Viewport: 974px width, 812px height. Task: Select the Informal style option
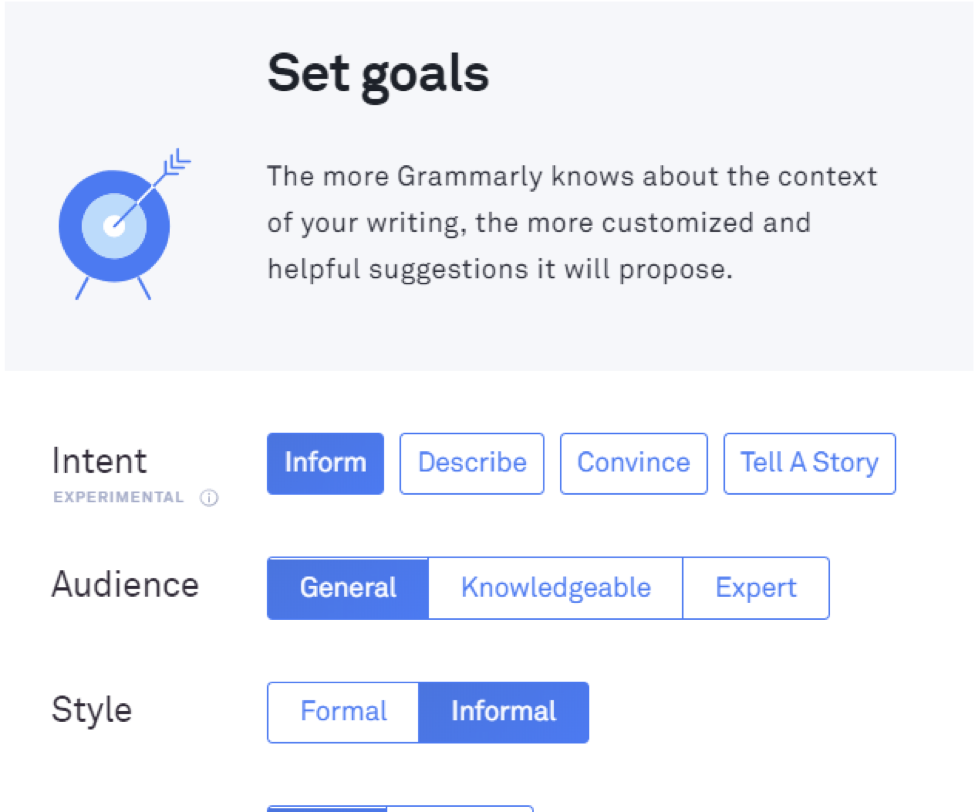pyautogui.click(x=503, y=712)
